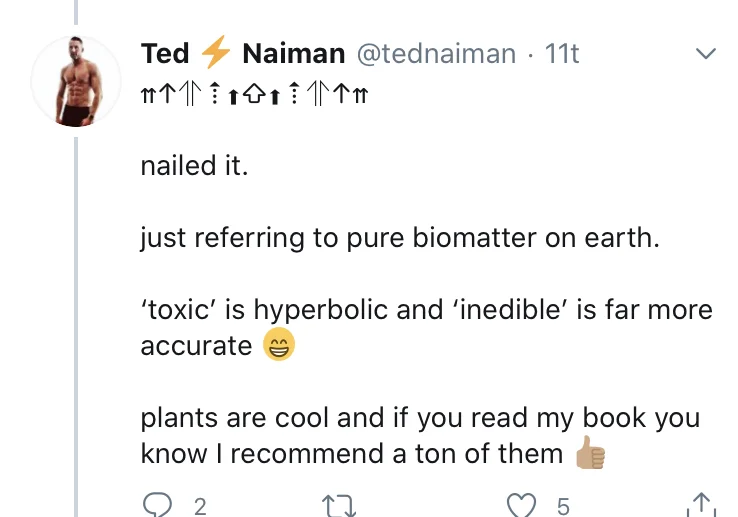Click the reply speech bubble icon
This screenshot has height=517, width=738.
tap(157, 506)
